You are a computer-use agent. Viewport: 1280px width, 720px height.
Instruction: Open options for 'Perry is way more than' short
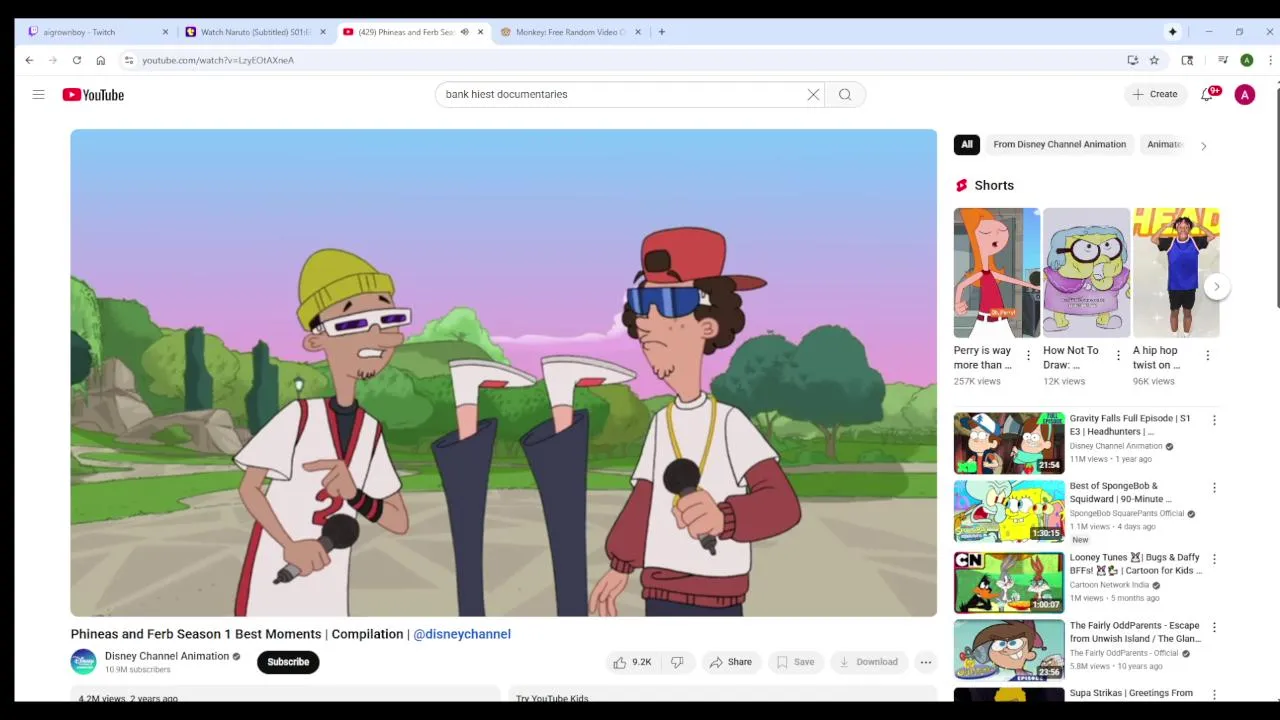(x=1028, y=355)
